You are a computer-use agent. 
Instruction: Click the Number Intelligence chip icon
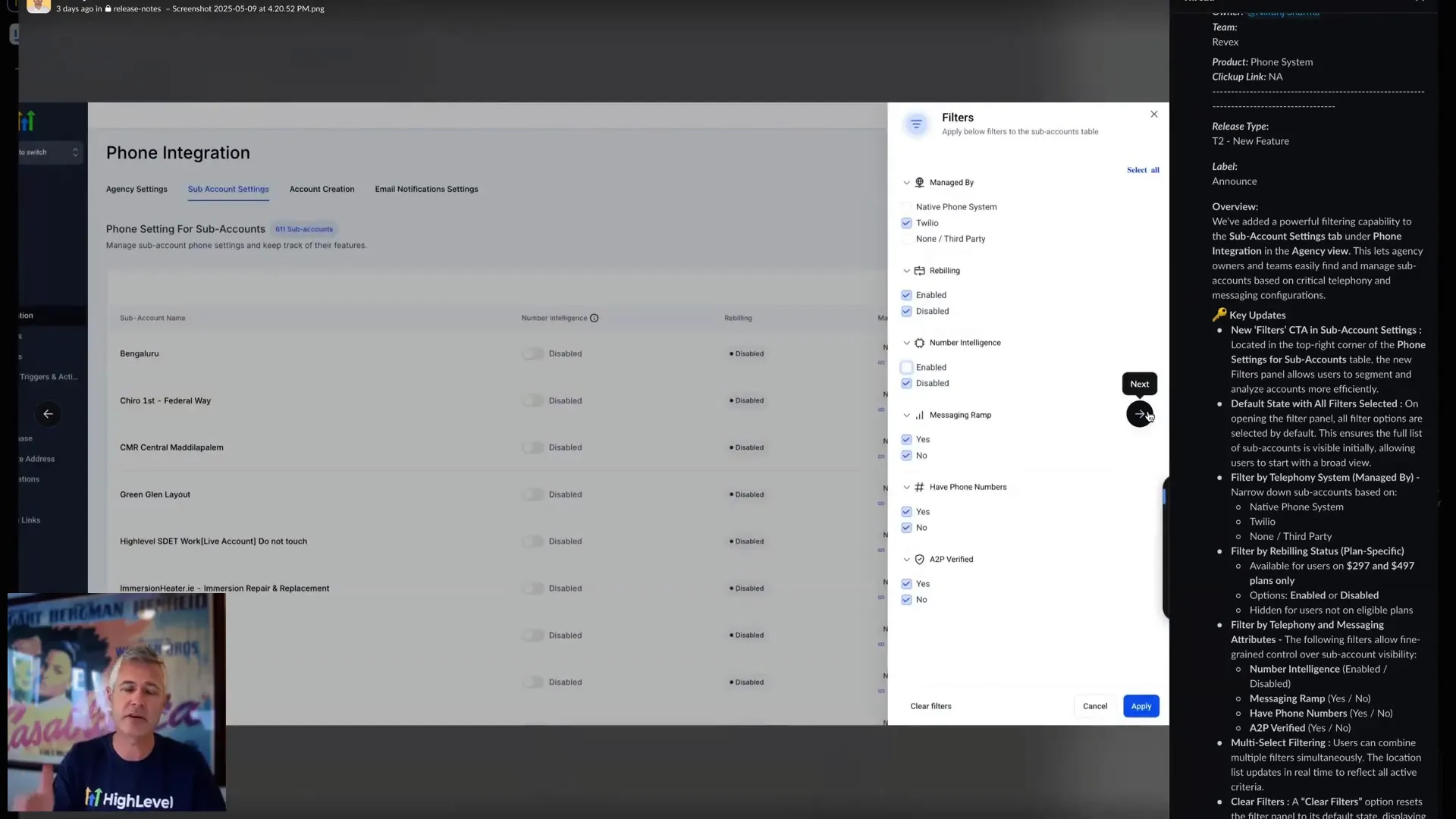[x=919, y=343]
